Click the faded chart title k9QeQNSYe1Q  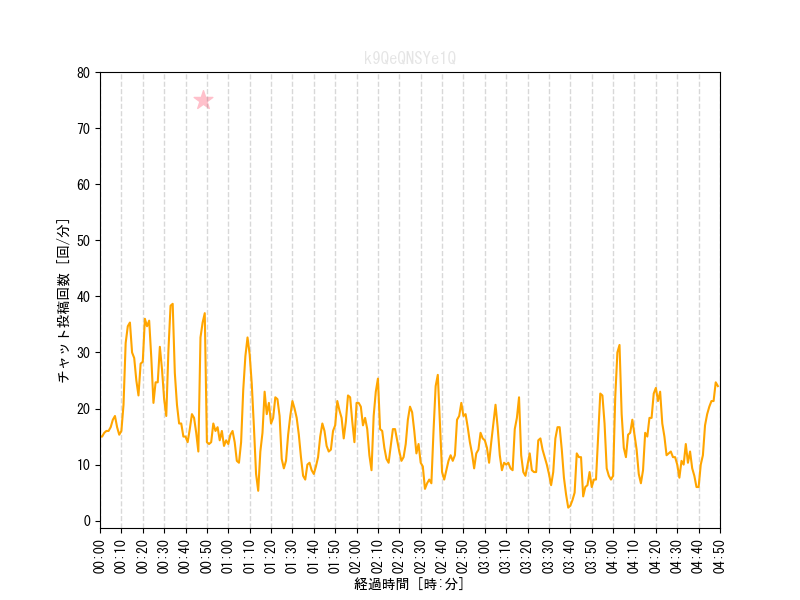coord(410,58)
